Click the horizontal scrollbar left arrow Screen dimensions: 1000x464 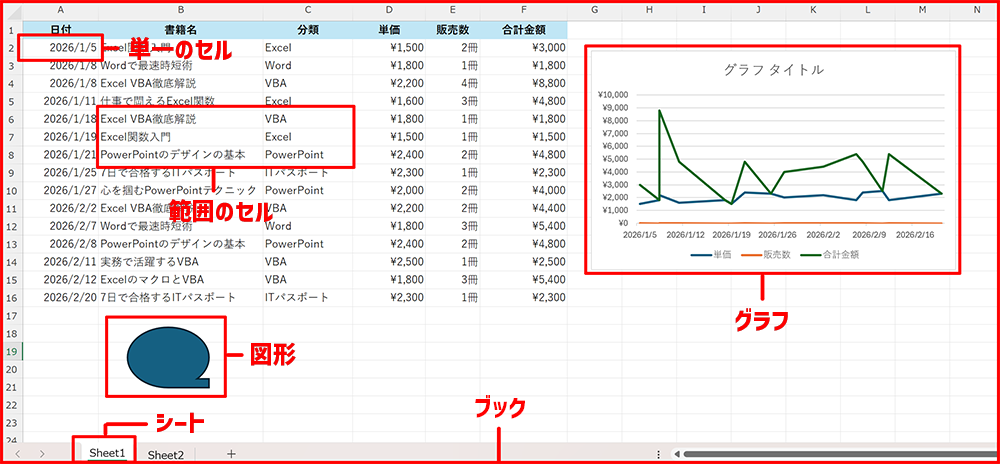tap(675, 454)
